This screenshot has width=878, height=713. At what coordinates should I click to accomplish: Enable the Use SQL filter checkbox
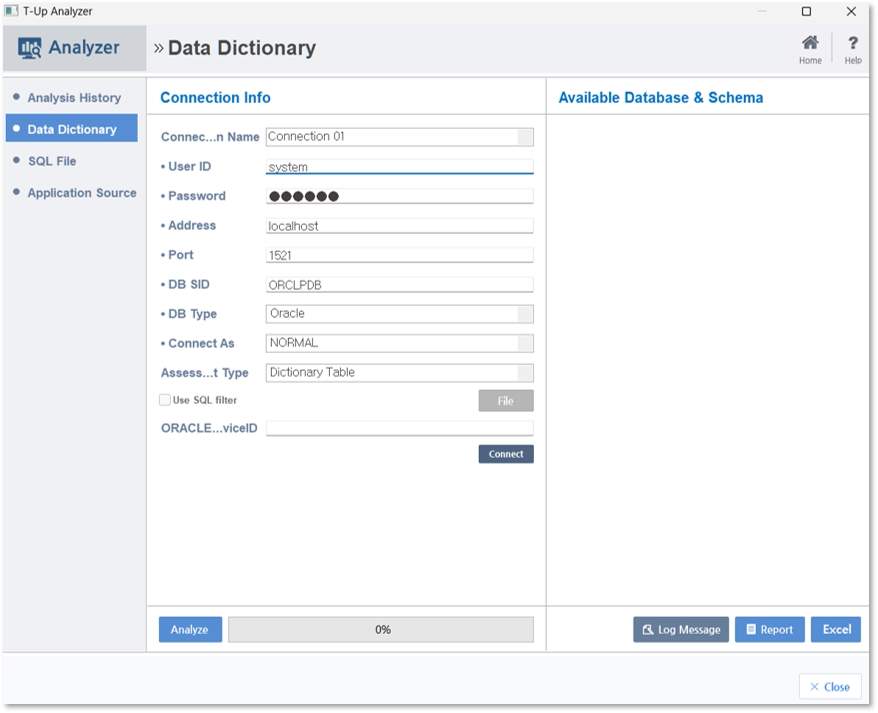165,400
